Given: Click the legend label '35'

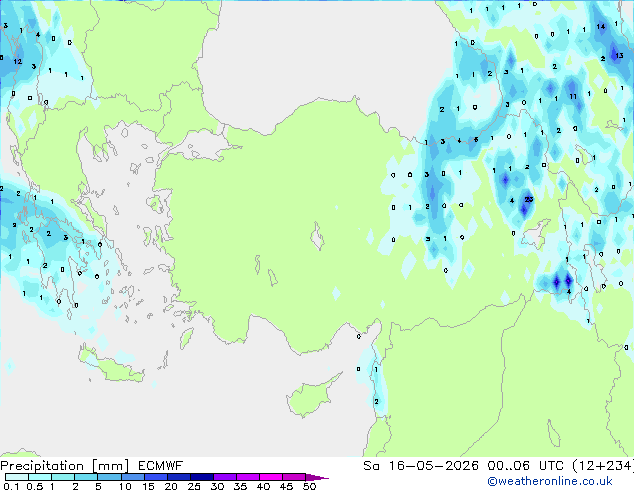Looking at the screenshot, I should click(240, 486).
